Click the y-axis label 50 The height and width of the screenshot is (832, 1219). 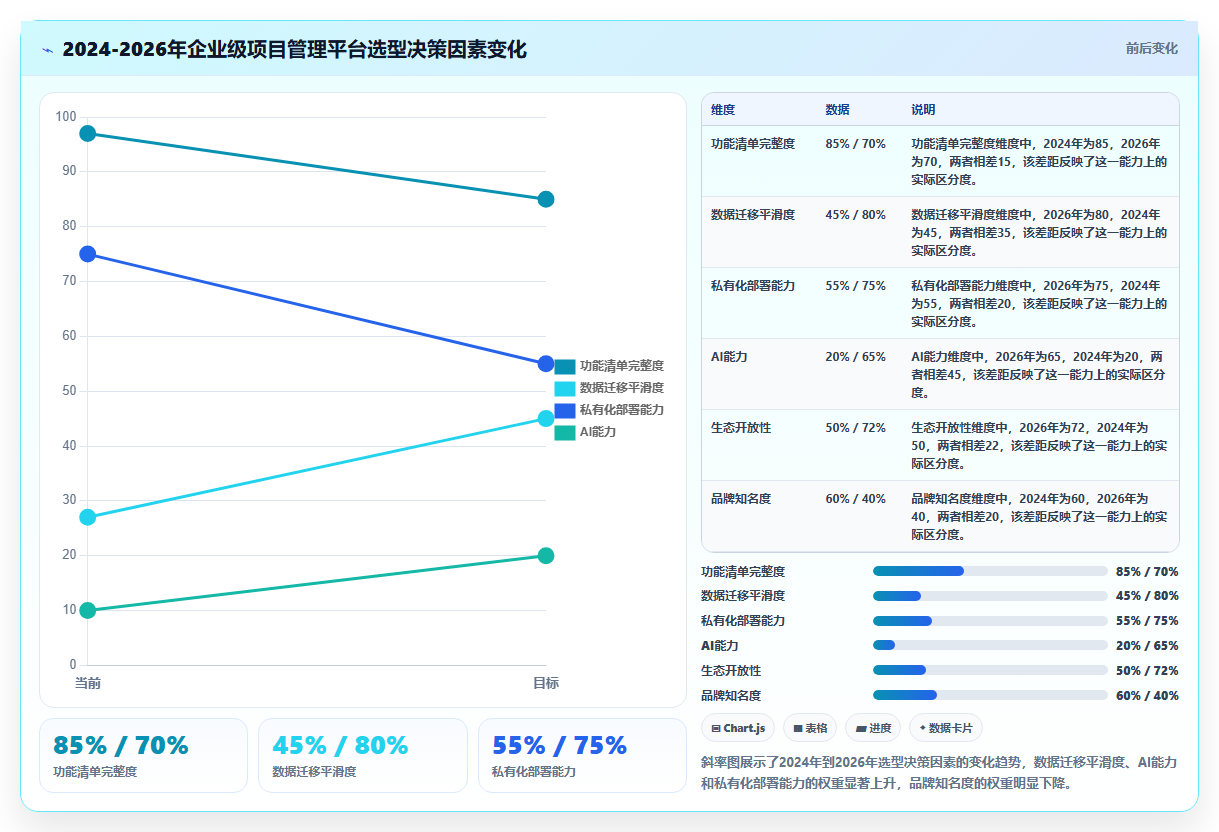pyautogui.click(x=68, y=391)
